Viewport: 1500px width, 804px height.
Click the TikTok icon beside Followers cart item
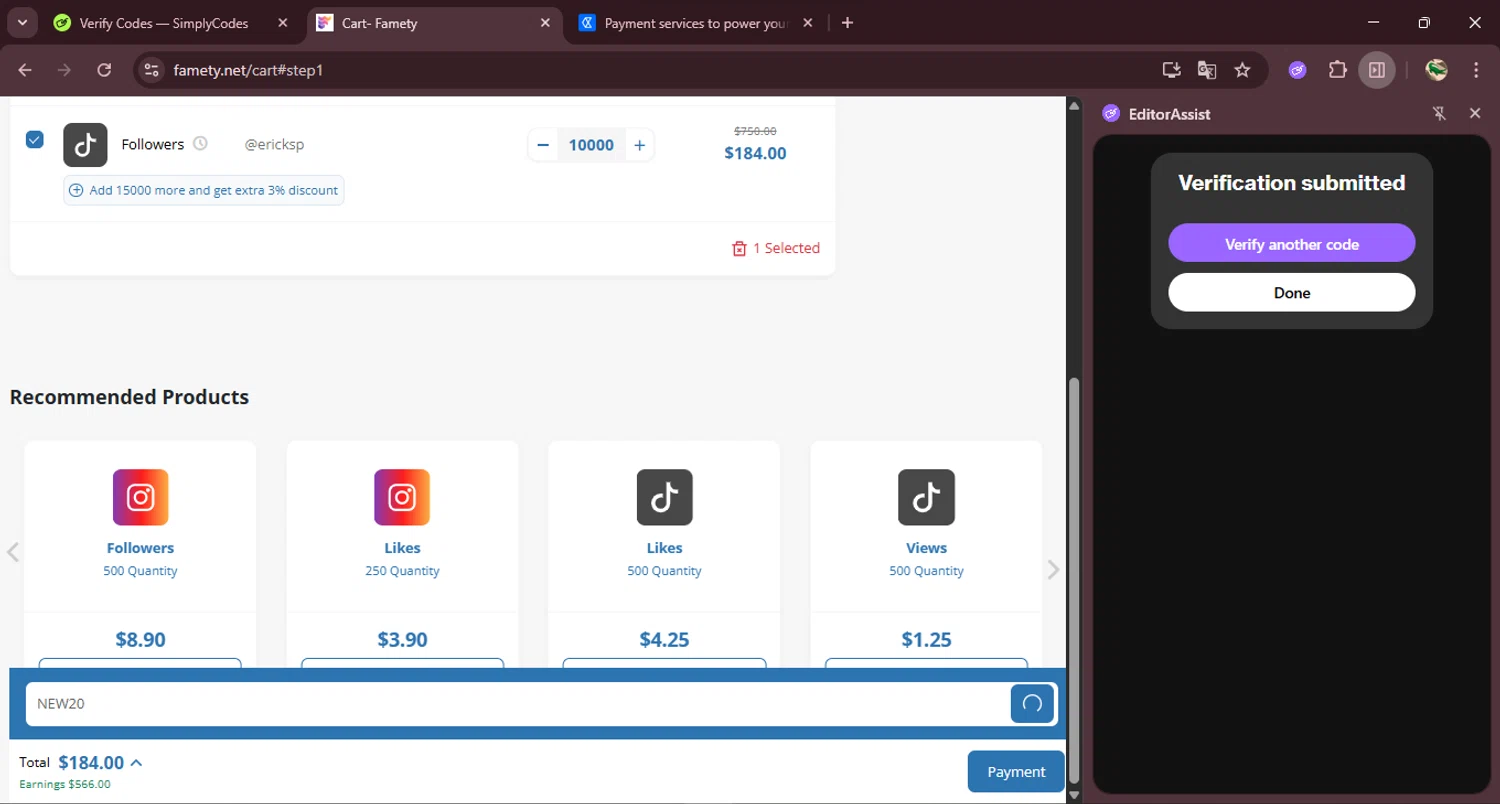tap(85, 145)
